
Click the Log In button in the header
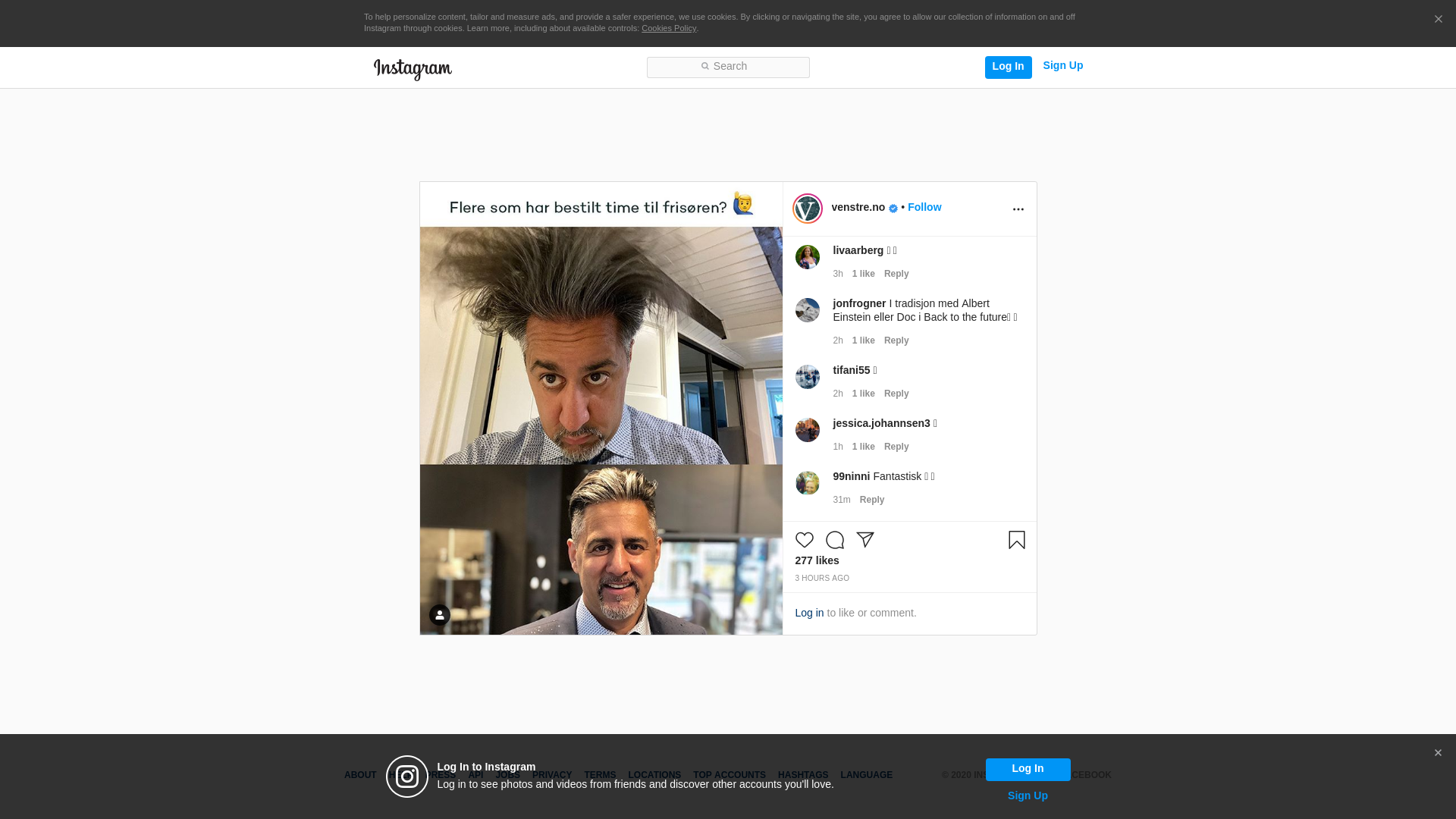pos(1008,67)
